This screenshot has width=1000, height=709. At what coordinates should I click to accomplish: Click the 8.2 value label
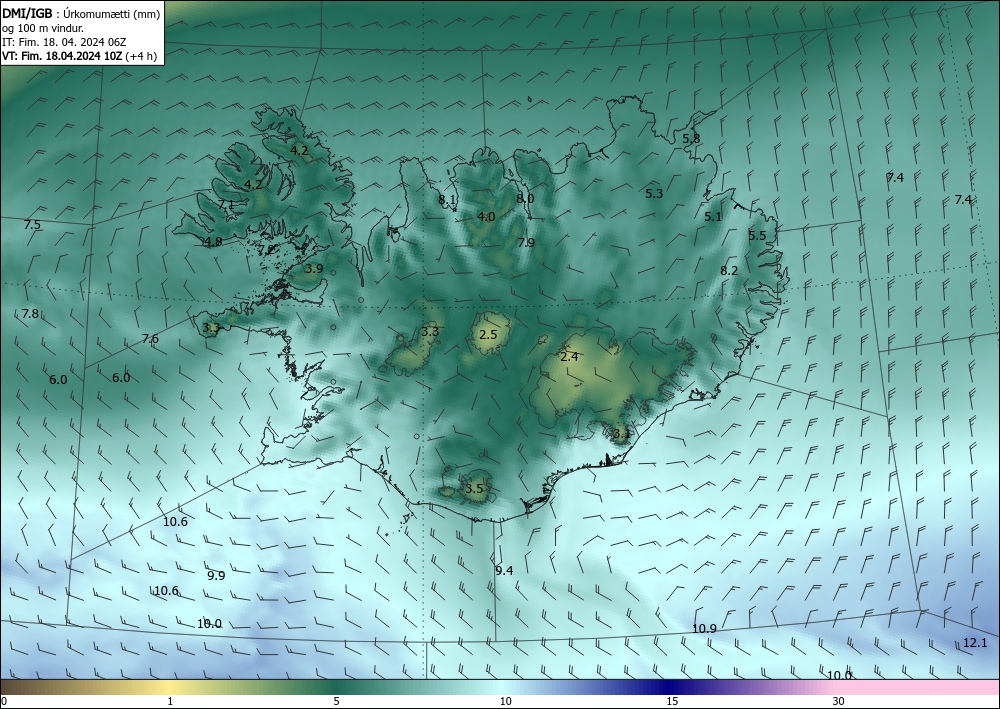click(729, 270)
